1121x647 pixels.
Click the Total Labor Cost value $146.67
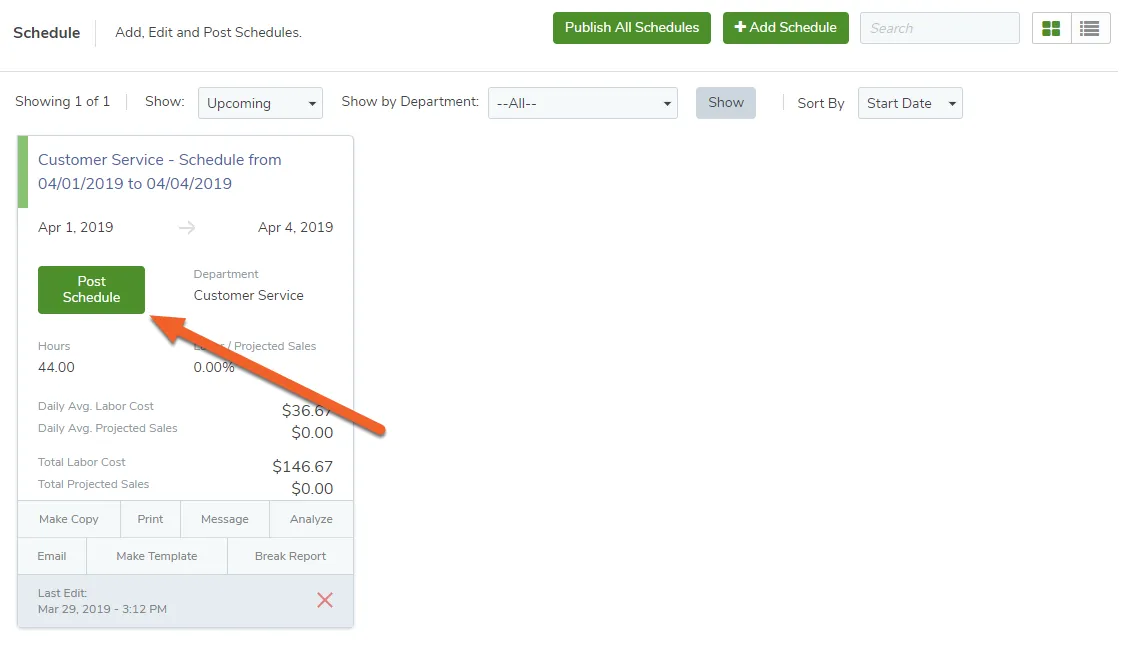[302, 467]
